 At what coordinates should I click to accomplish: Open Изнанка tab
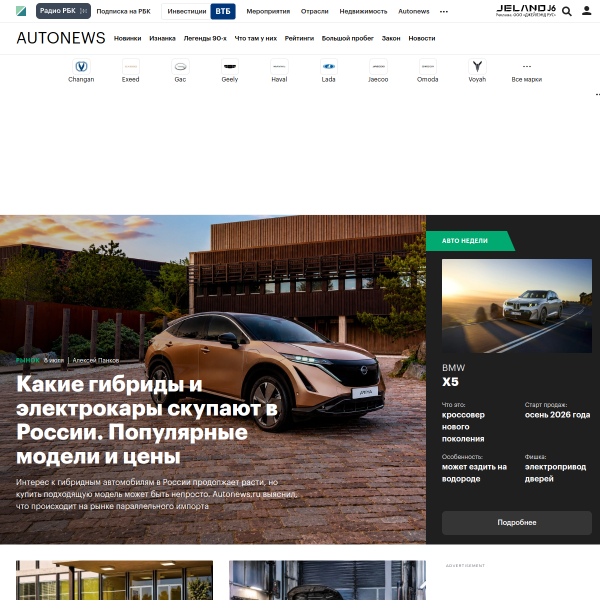(x=162, y=38)
